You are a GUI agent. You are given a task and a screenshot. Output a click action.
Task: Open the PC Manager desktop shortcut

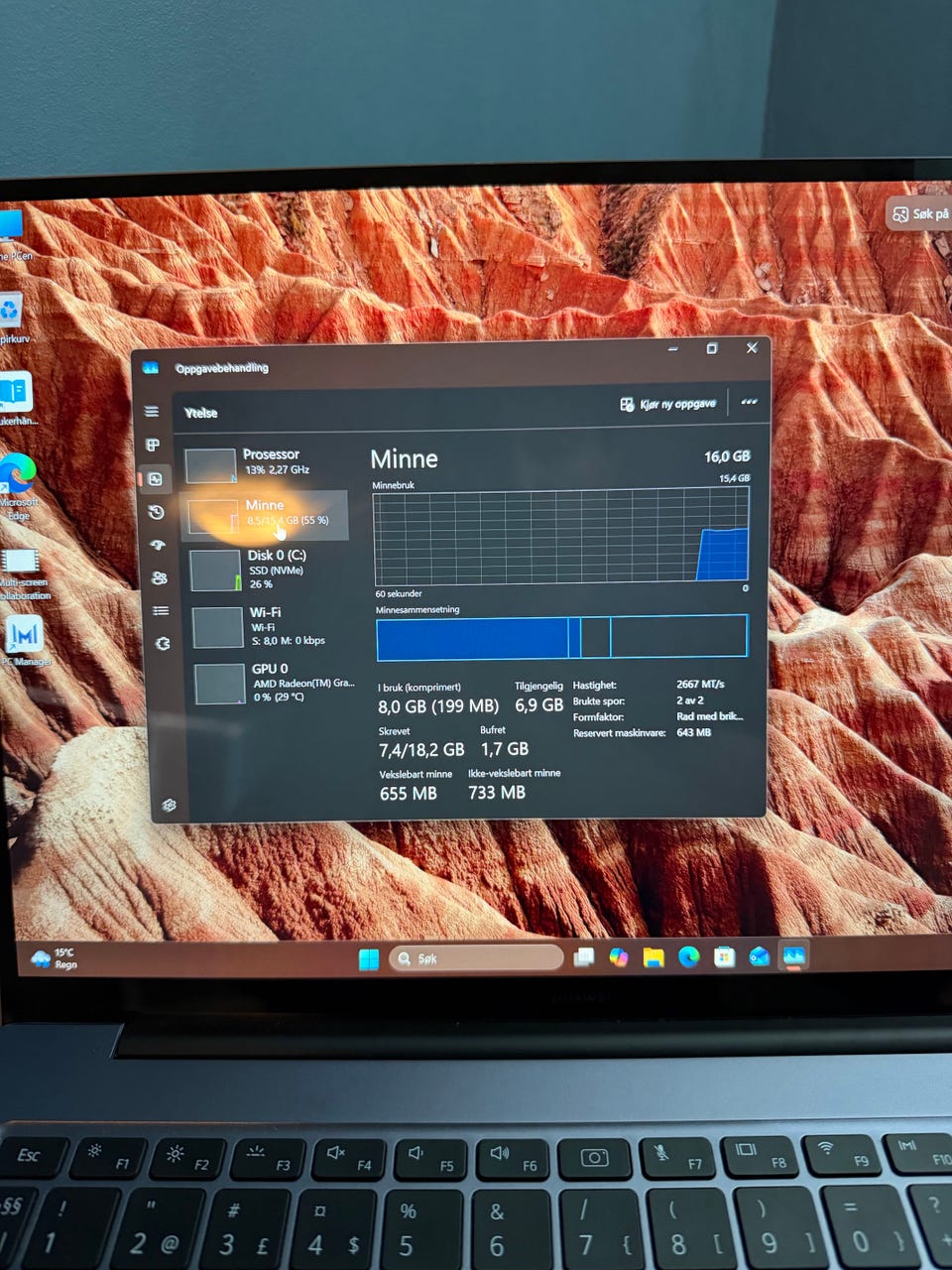(x=24, y=641)
